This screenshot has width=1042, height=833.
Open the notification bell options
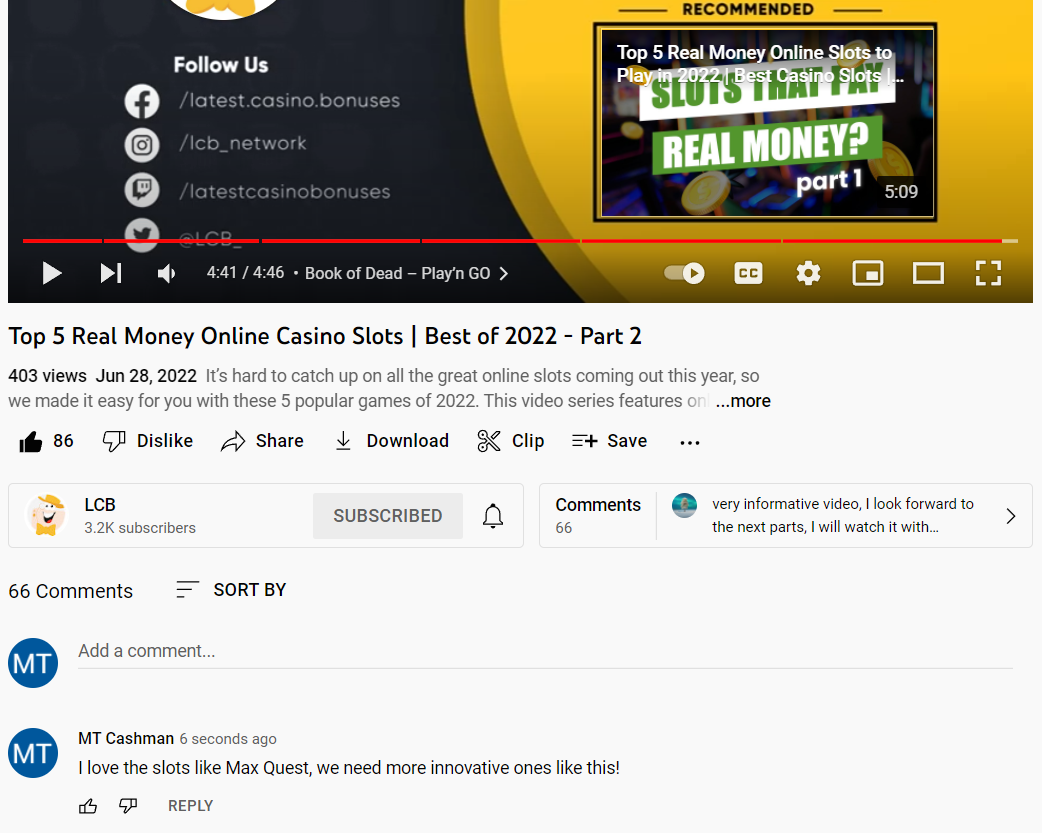point(493,516)
